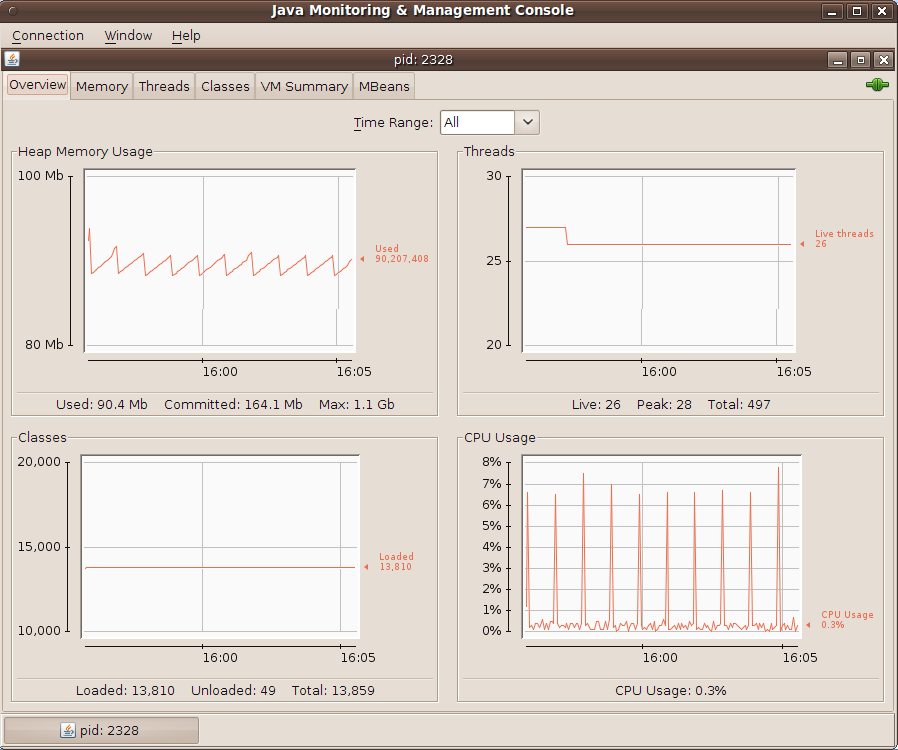Select the Overview tab
Image resolution: width=898 pixels, height=750 pixels.
coord(38,85)
